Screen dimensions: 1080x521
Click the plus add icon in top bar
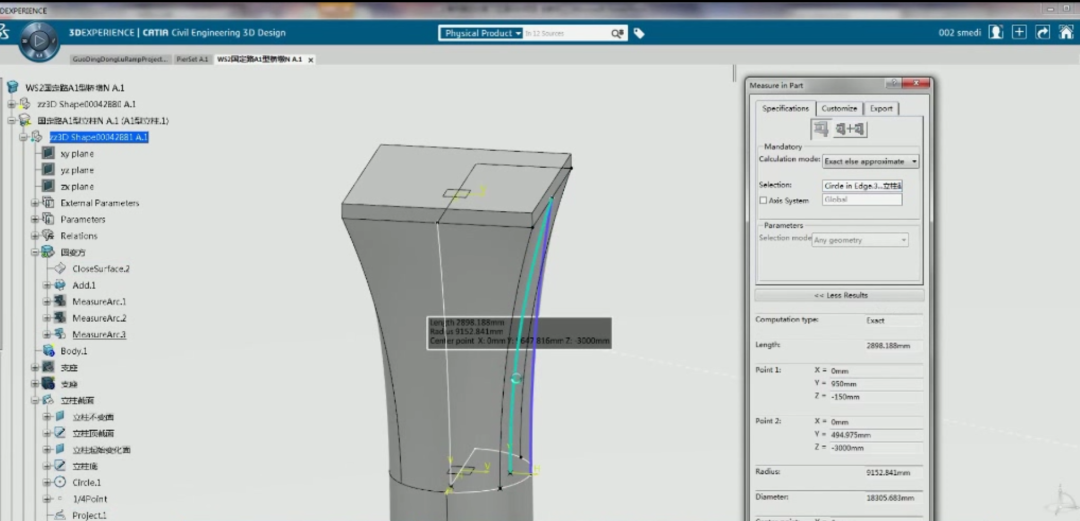coord(1019,32)
